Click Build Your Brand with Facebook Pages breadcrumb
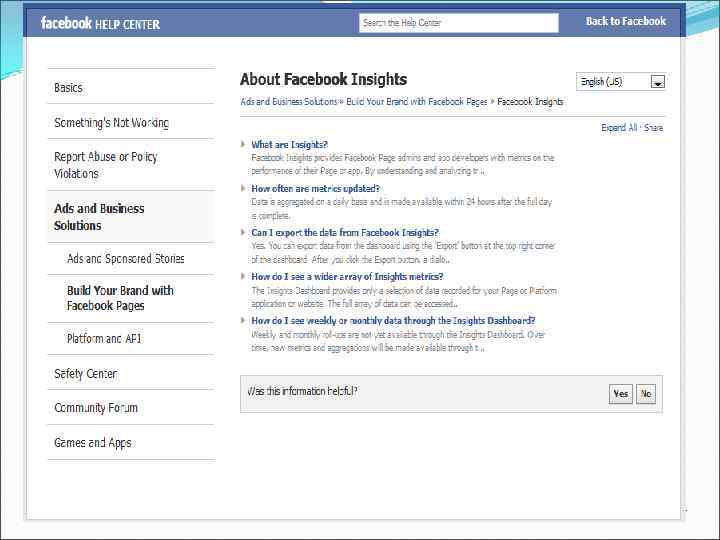 [x=416, y=101]
